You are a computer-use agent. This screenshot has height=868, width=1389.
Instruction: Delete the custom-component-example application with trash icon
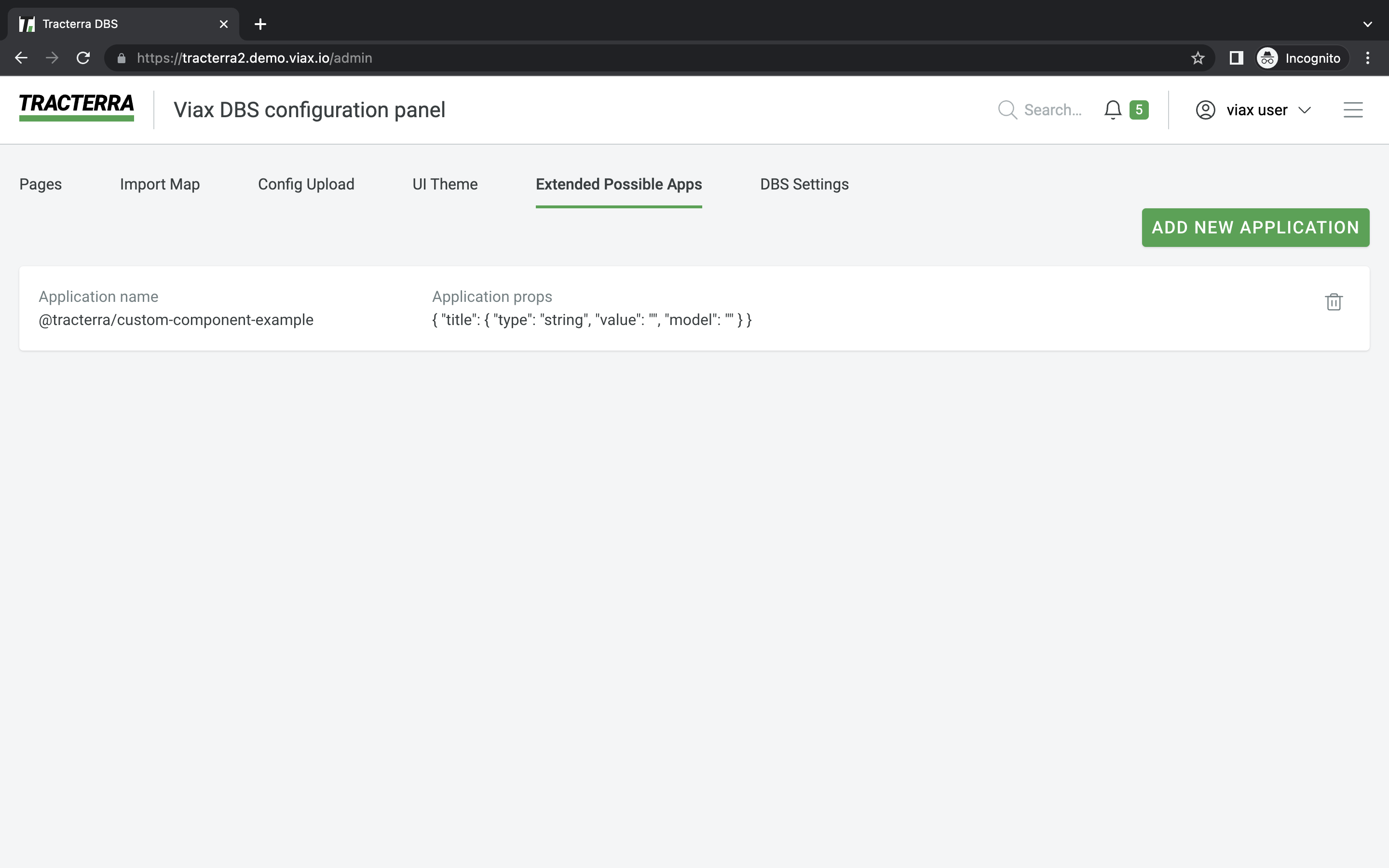[x=1334, y=301]
